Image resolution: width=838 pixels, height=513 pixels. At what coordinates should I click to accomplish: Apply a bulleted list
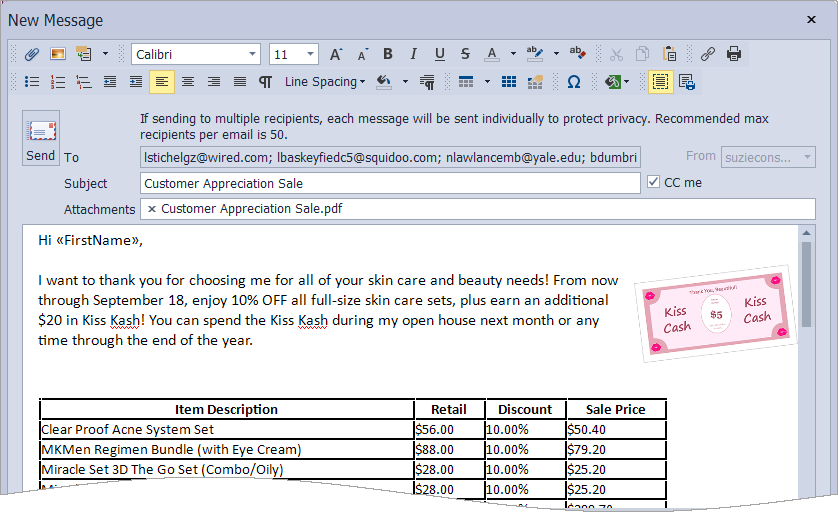click(32, 82)
